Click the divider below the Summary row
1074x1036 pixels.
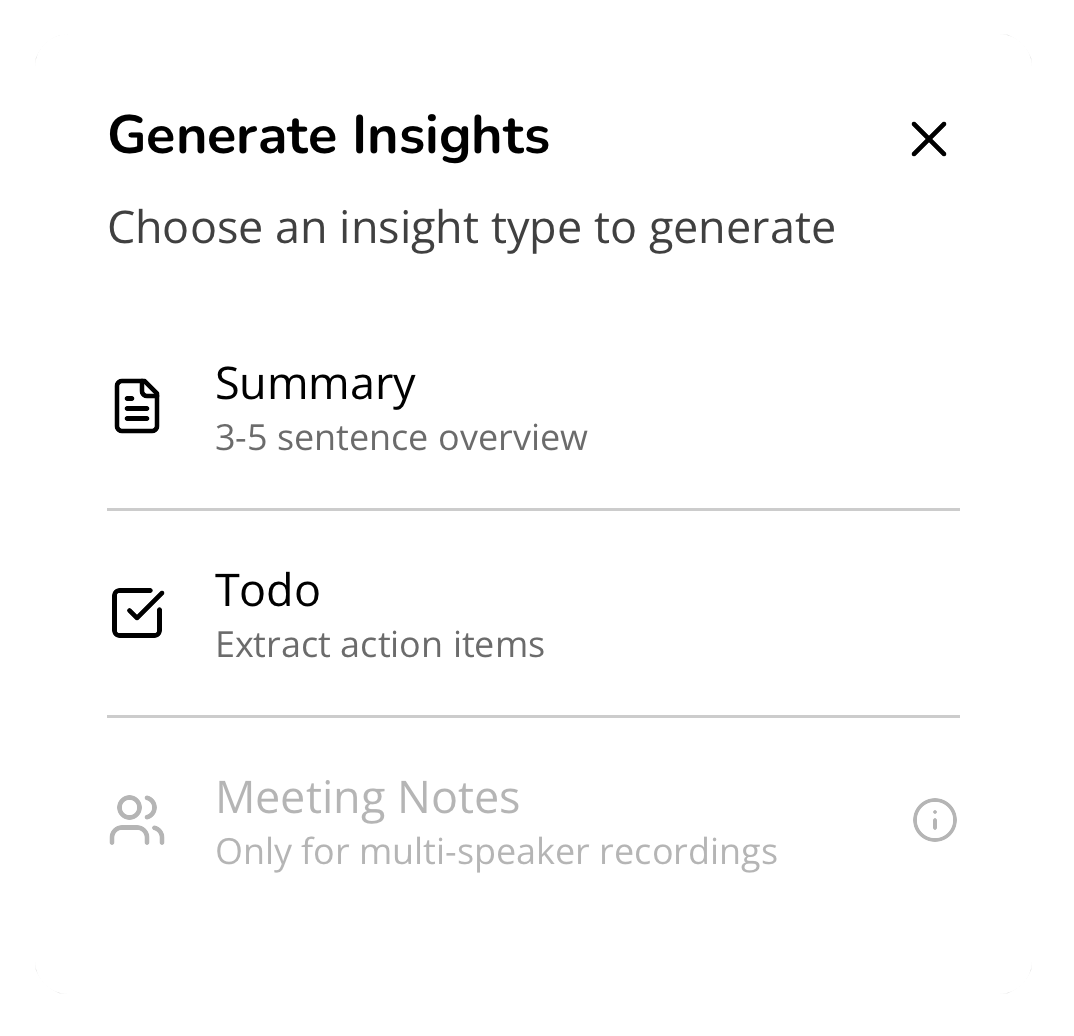[534, 509]
